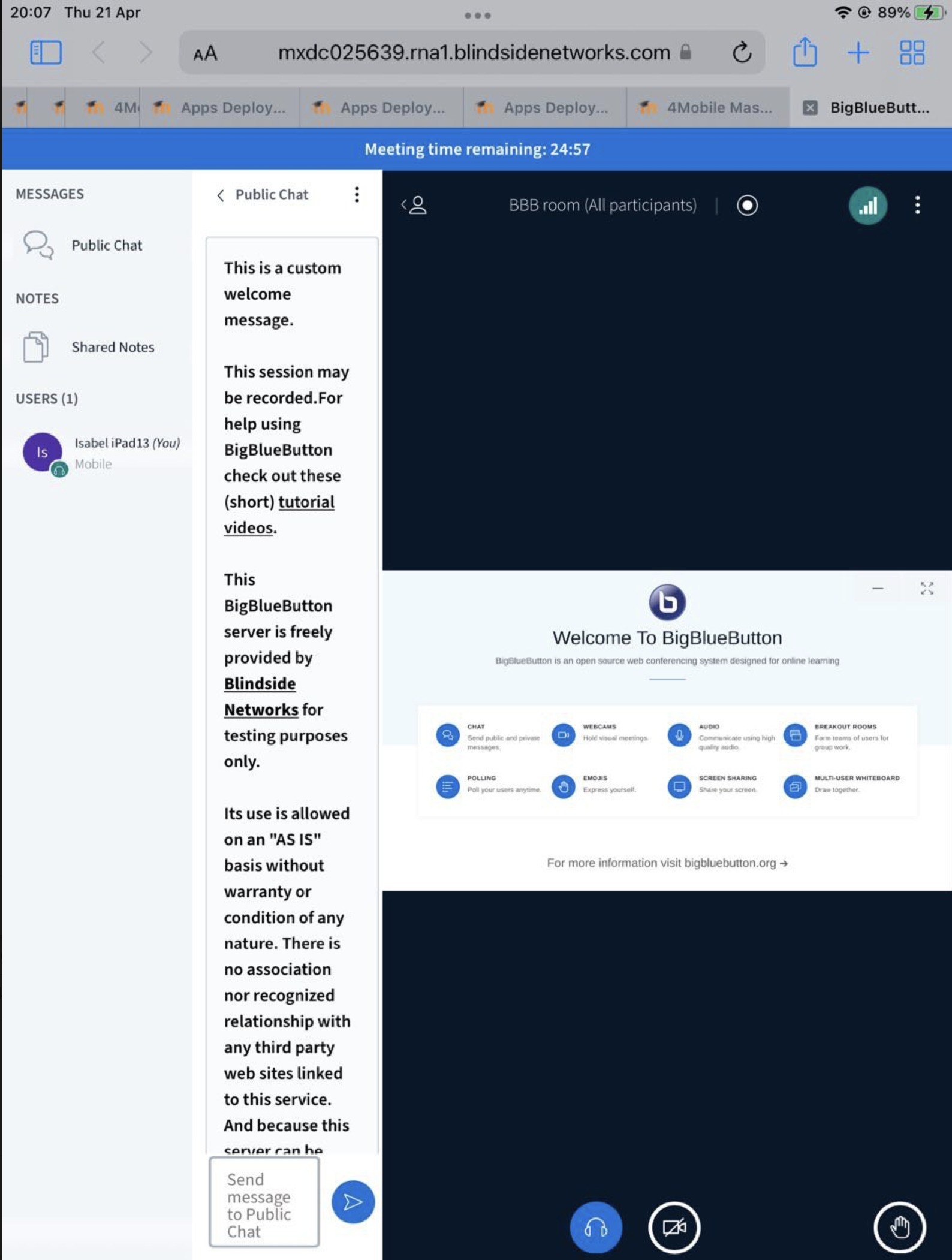Viewport: 952px width, 1260px height.
Task: Open meeting options three-dot menu
Action: point(917,206)
